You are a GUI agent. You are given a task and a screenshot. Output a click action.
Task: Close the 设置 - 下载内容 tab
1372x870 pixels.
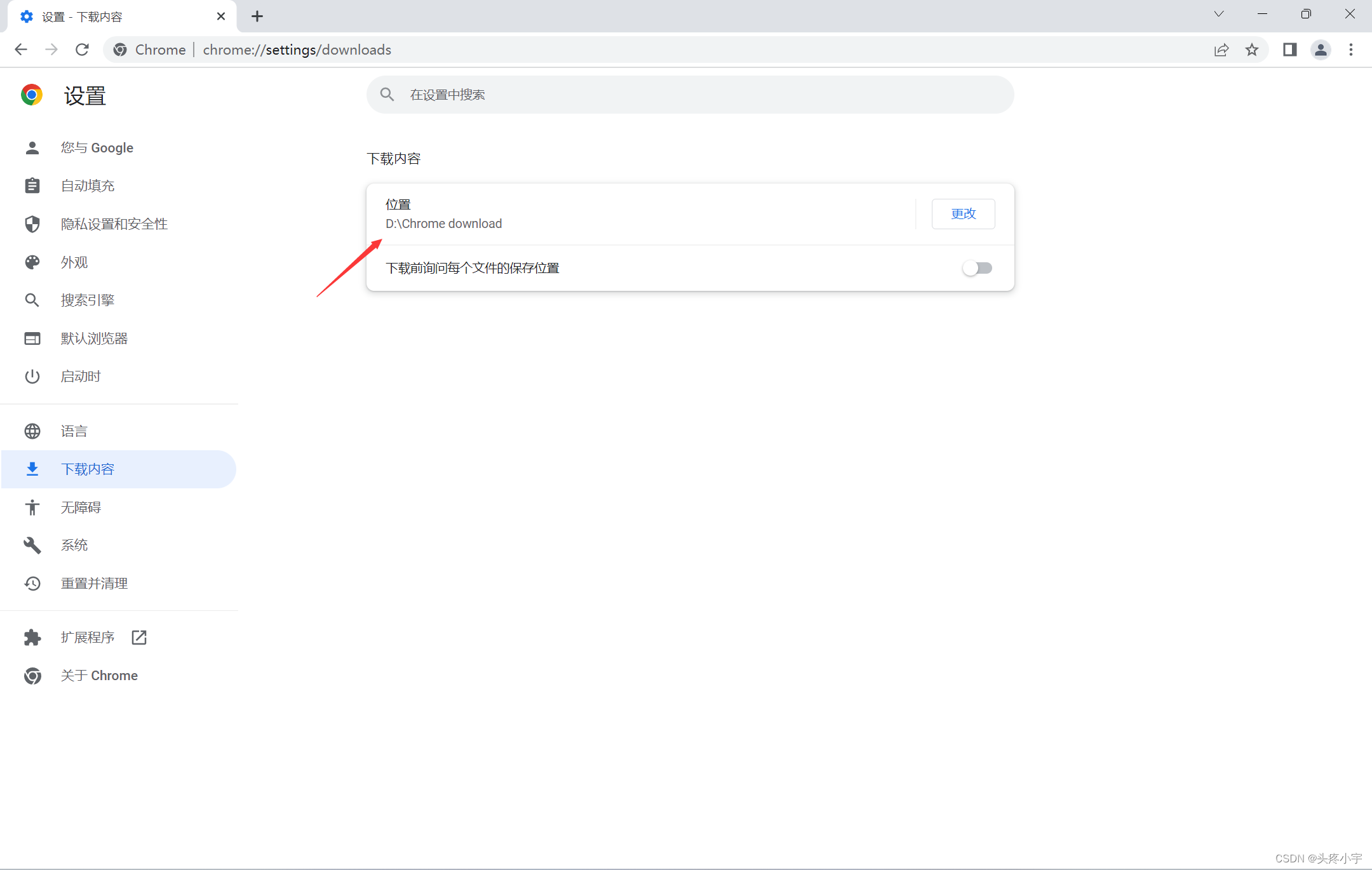pyautogui.click(x=220, y=17)
